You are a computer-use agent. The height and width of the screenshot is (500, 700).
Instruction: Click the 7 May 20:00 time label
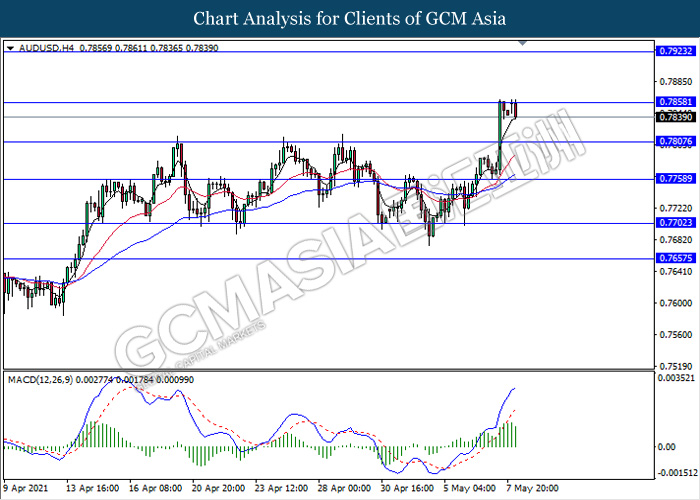point(533,488)
